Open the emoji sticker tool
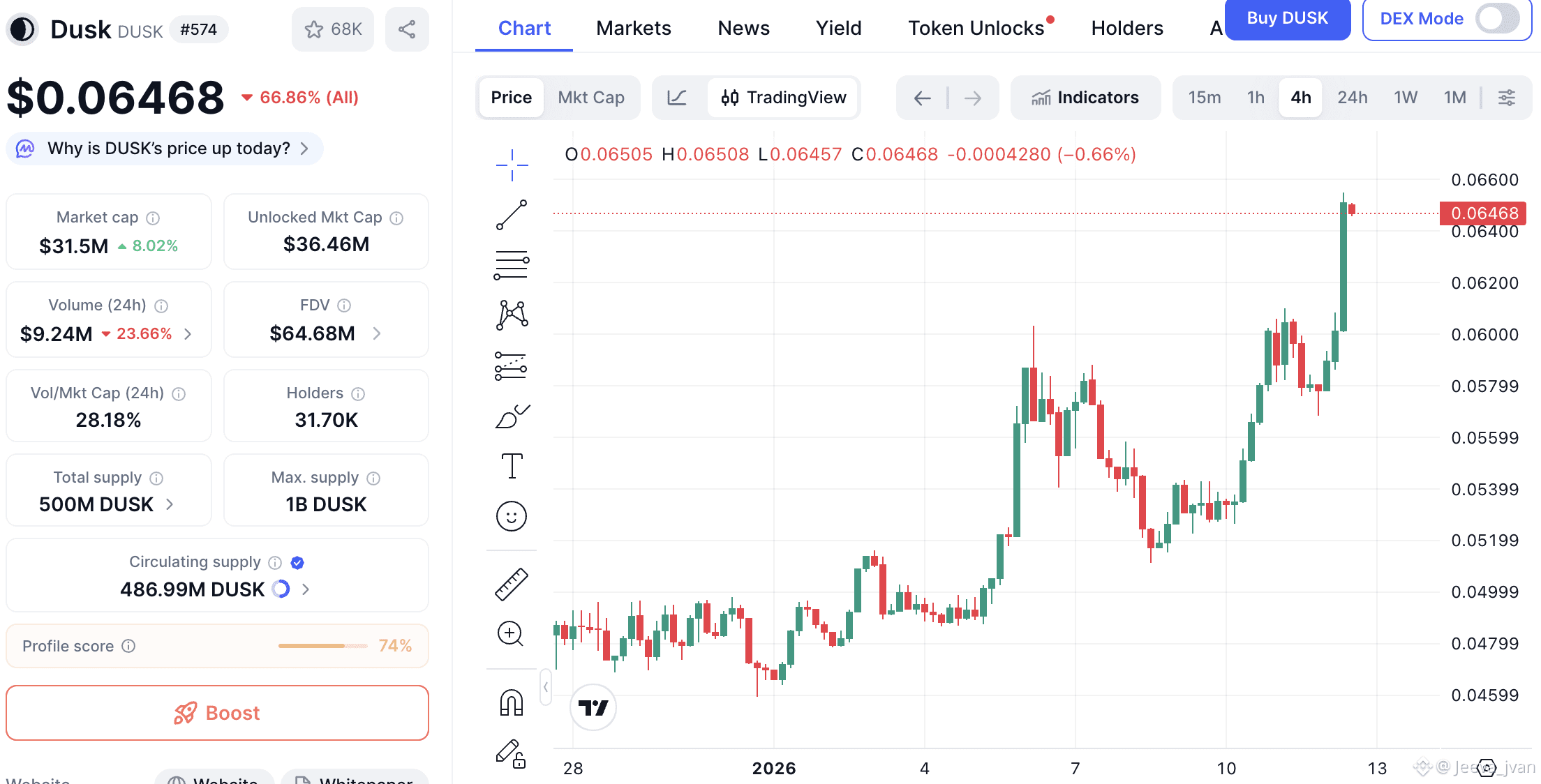The width and height of the screenshot is (1541, 784). 512,516
